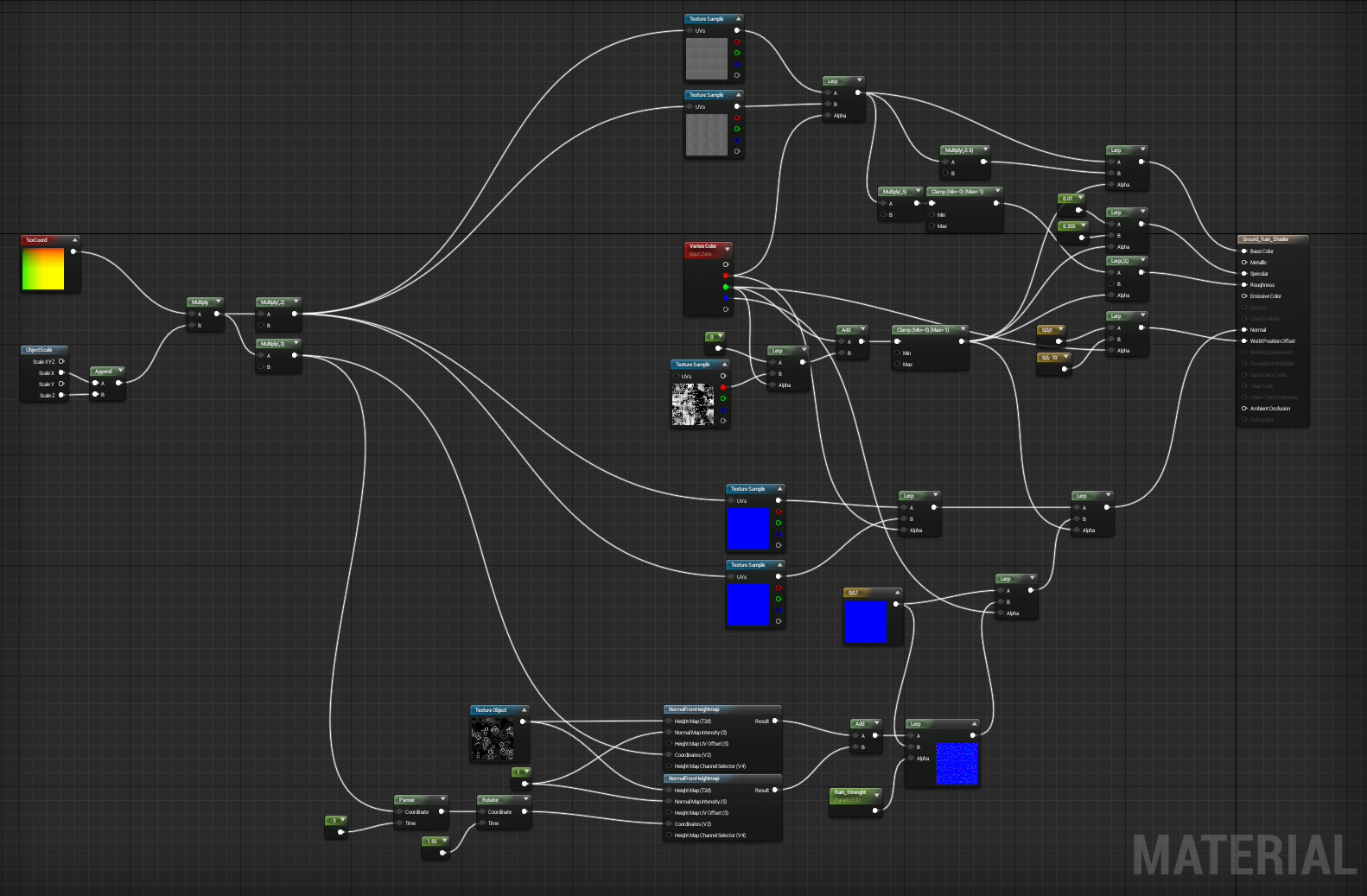Click the topmost Texture Sample gray thumbnail
The height and width of the screenshot is (896, 1367).
click(x=707, y=59)
